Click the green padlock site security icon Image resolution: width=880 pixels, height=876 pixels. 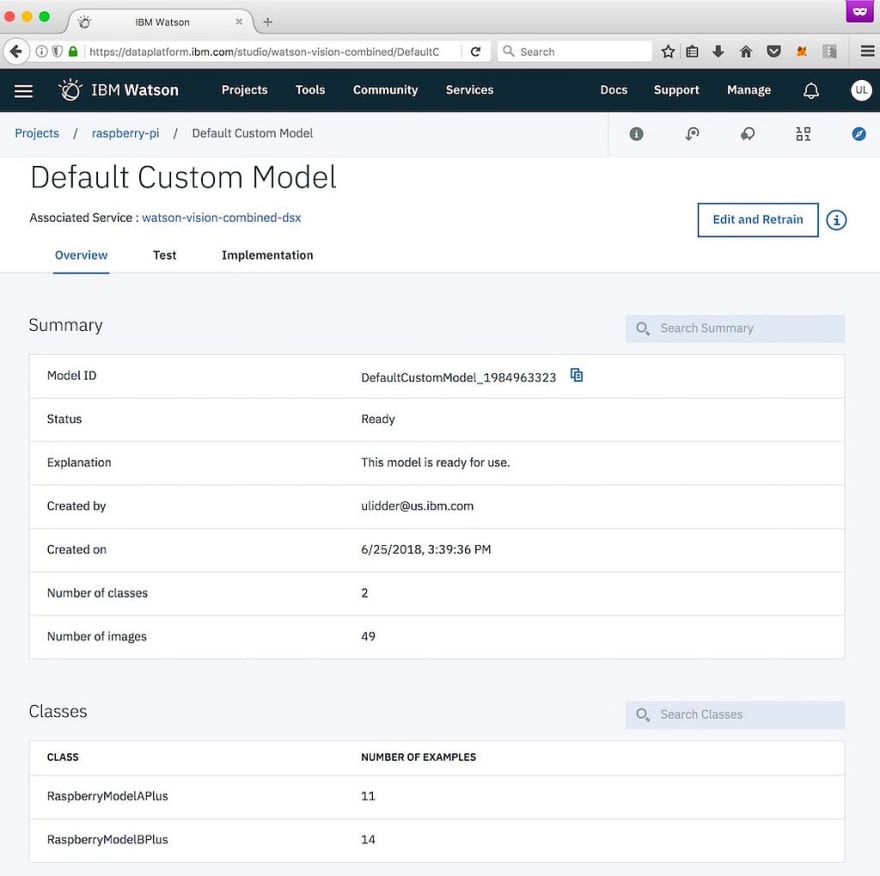pos(72,52)
